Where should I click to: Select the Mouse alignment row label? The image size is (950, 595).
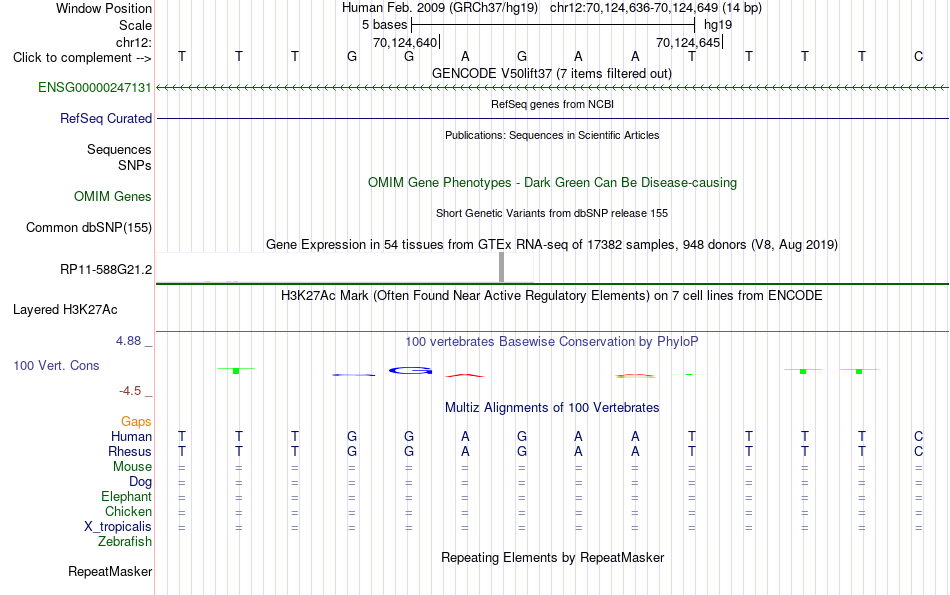pos(132,467)
